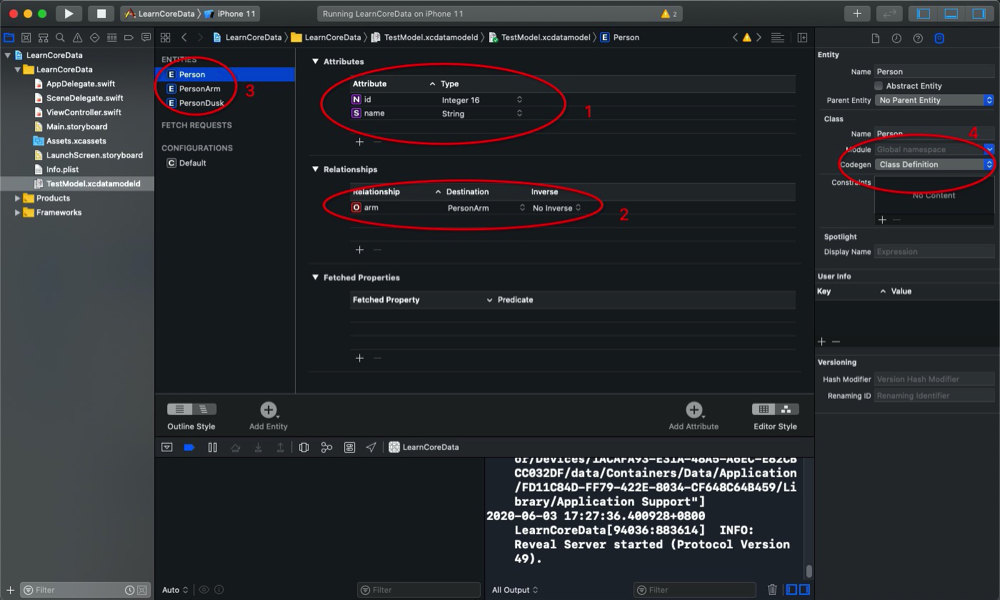This screenshot has width=1000, height=600.
Task: Click the Add Attribute button
Action: (694, 410)
